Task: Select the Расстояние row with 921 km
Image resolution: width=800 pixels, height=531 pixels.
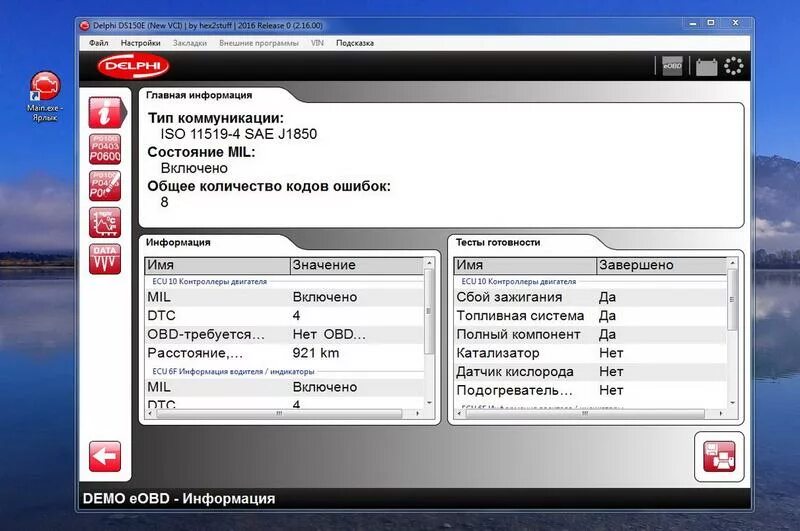Action: 285,353
